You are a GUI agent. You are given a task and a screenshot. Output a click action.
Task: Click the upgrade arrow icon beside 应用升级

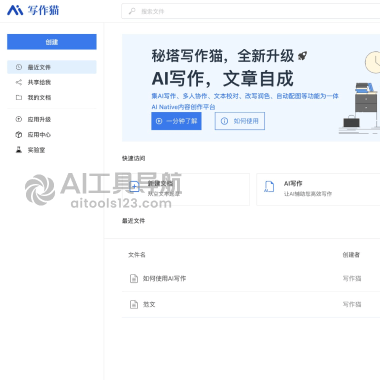tap(19, 119)
